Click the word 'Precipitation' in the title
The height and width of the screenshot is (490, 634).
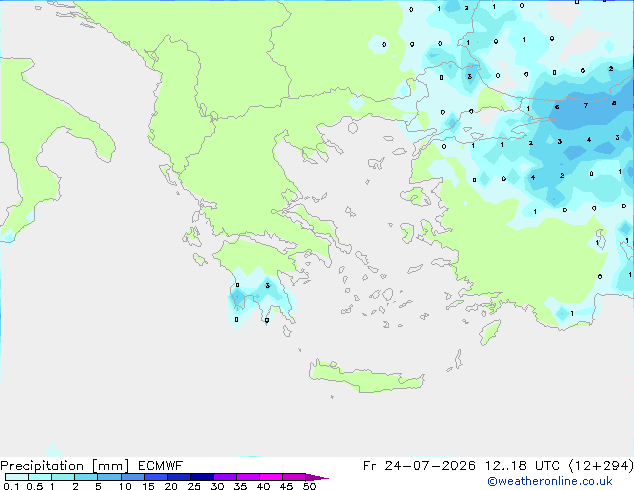pos(42,466)
